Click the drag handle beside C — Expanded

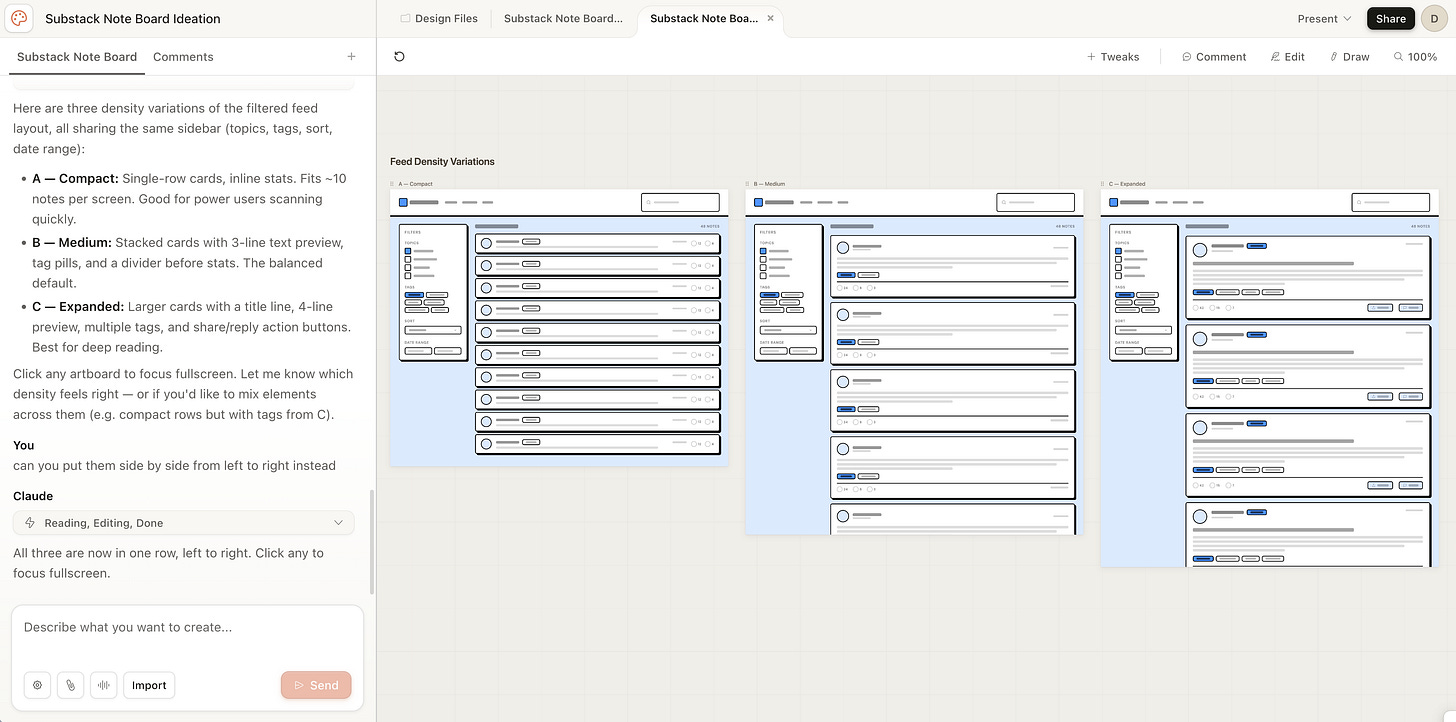(x=1103, y=184)
